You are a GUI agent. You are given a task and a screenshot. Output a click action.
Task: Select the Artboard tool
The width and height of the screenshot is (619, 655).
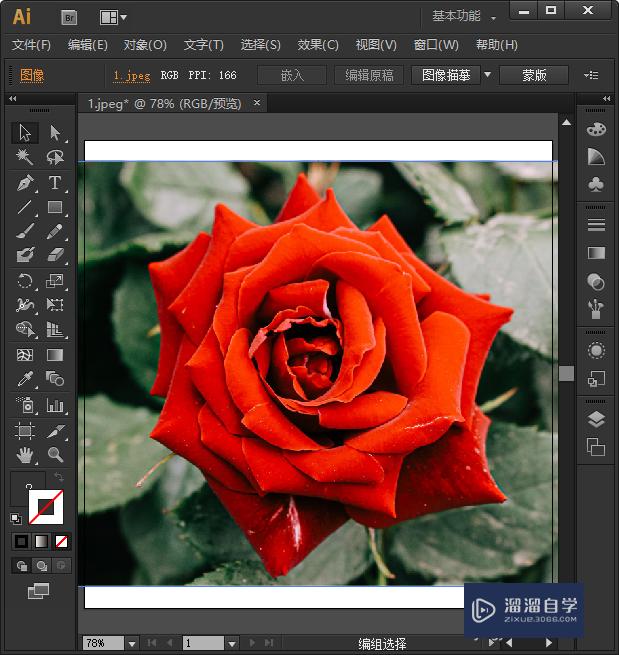(25, 430)
